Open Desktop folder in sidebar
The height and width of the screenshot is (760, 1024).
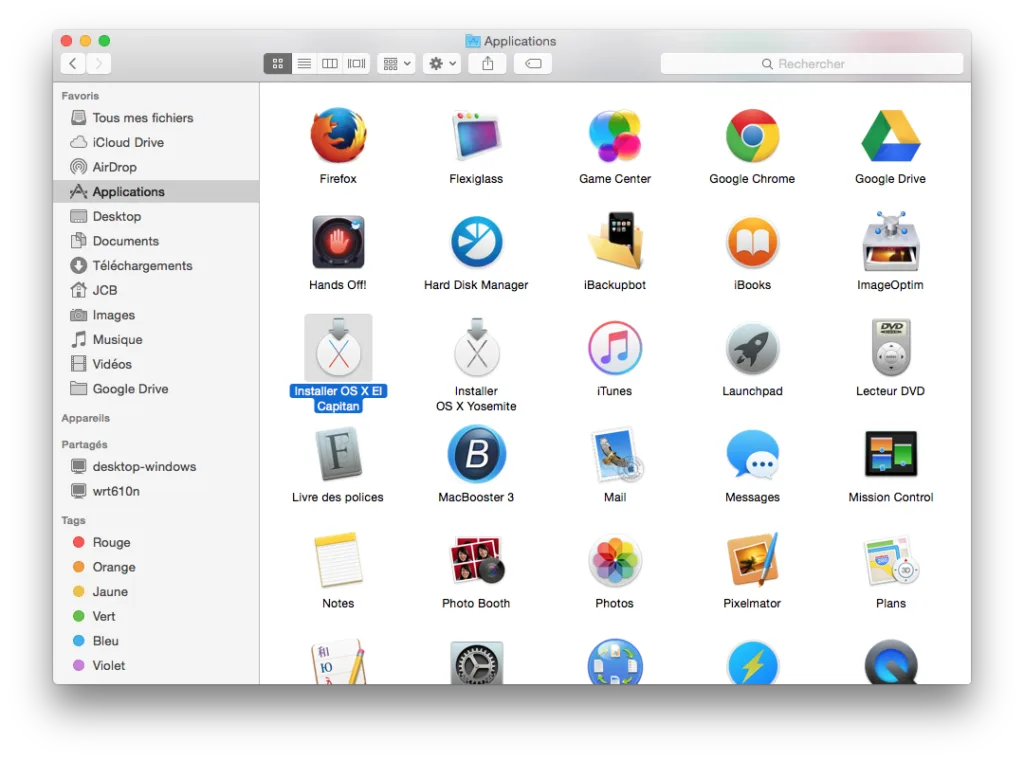tap(155, 216)
